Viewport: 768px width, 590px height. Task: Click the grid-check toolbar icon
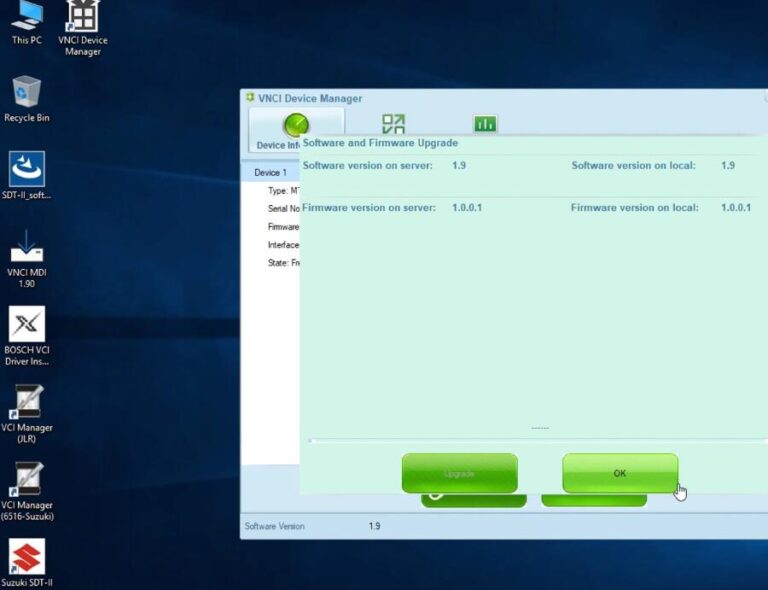[x=393, y=124]
